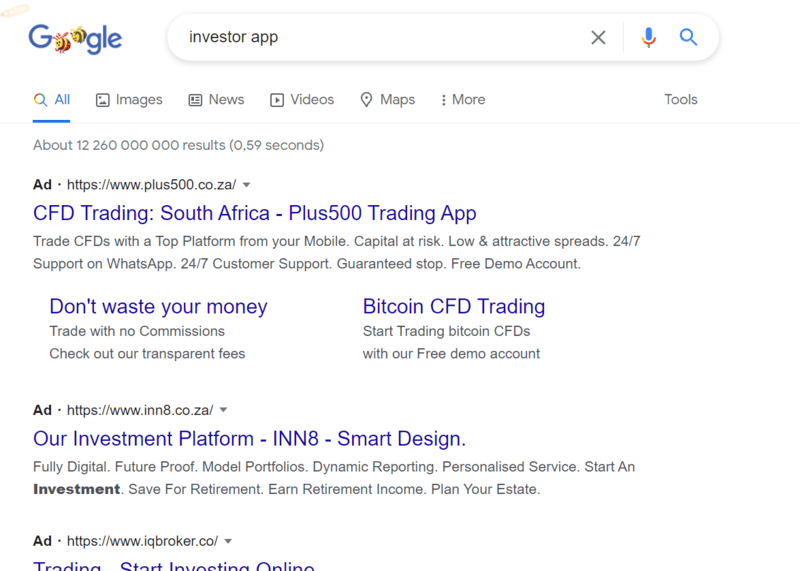The width and height of the screenshot is (800, 571).
Task: Expand dropdown arrow next to iqbroker.co URL
Action: click(228, 541)
